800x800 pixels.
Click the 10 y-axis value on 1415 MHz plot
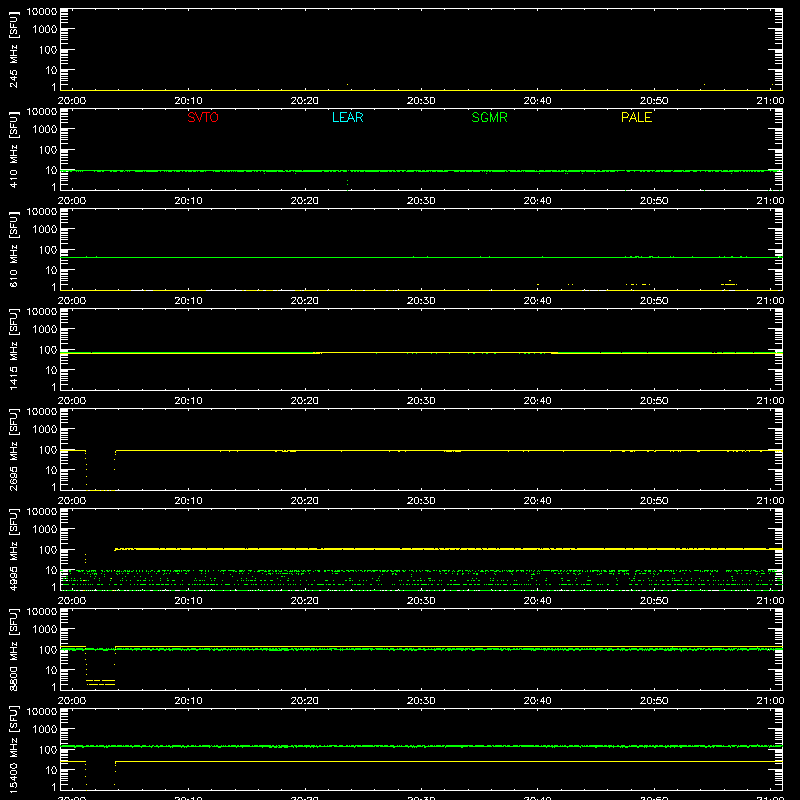click(x=51, y=370)
